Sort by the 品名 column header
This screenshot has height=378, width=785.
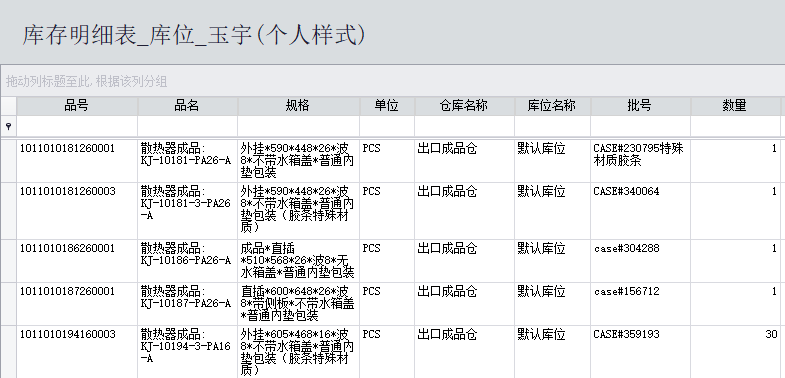(188, 106)
